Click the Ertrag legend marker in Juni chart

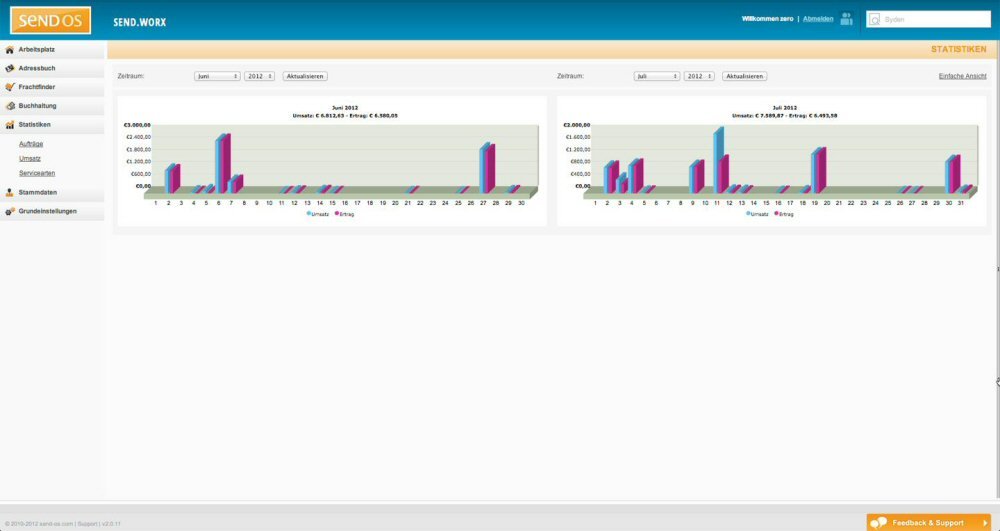[x=337, y=214]
